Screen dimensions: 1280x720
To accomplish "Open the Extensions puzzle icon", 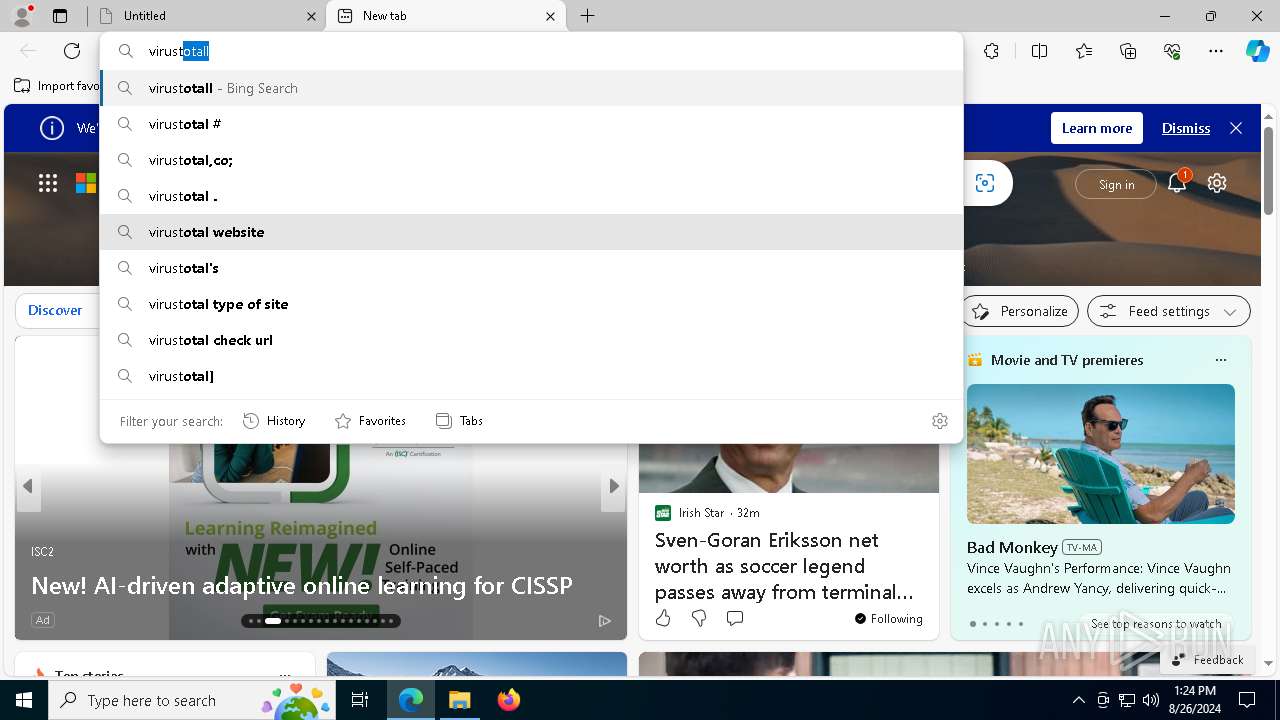I will coord(991,51).
